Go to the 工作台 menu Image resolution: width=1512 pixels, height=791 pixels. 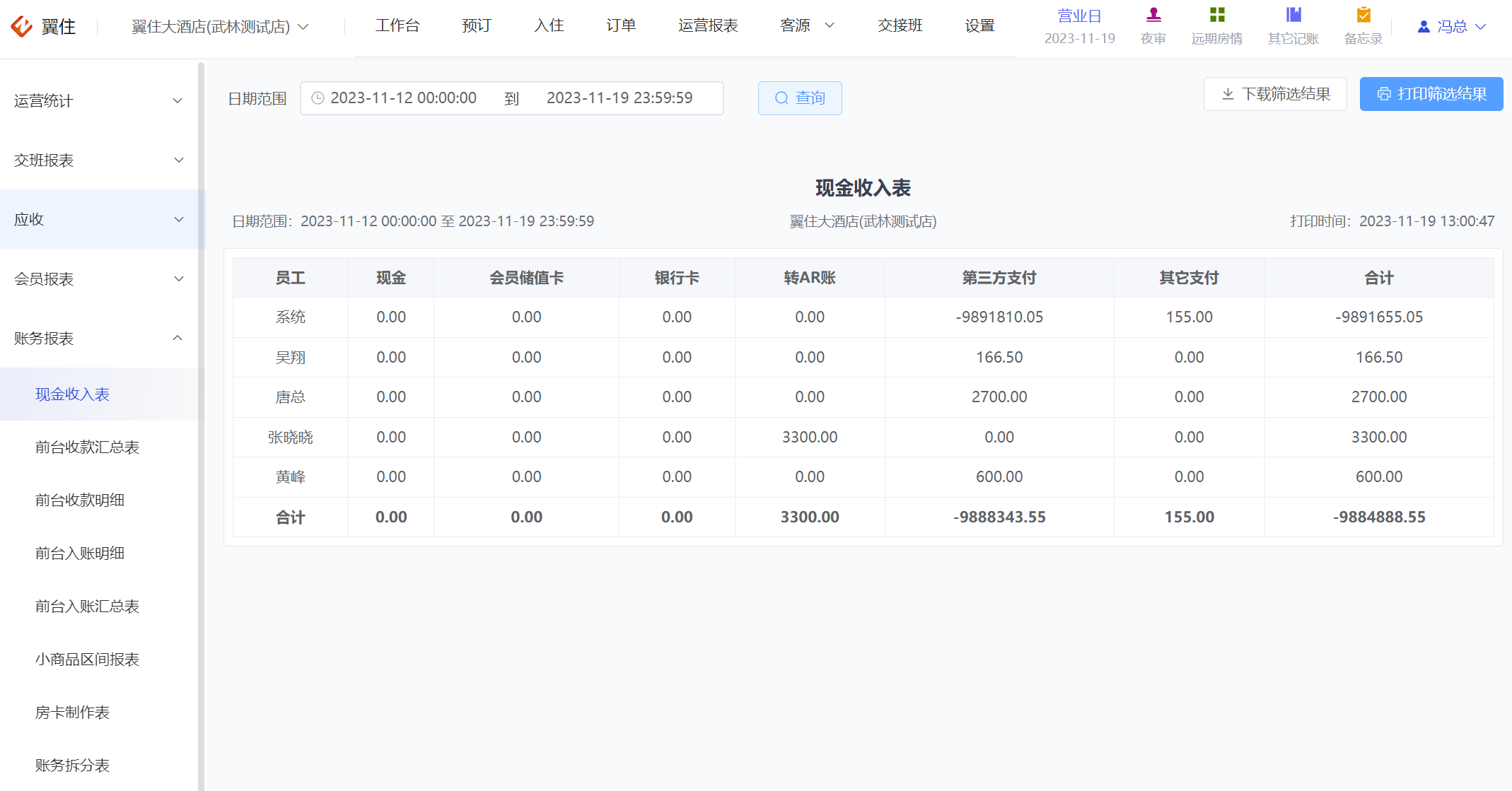click(397, 25)
